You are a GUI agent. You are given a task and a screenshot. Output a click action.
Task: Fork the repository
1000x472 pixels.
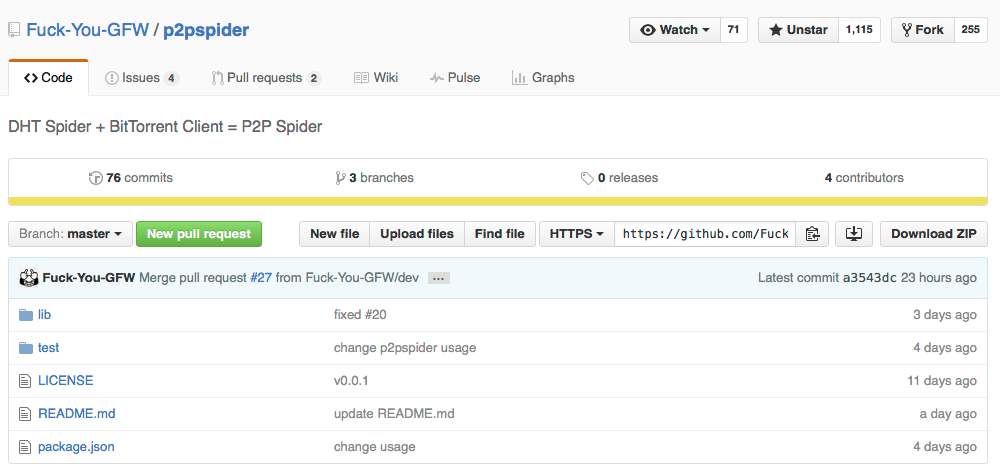[922, 30]
